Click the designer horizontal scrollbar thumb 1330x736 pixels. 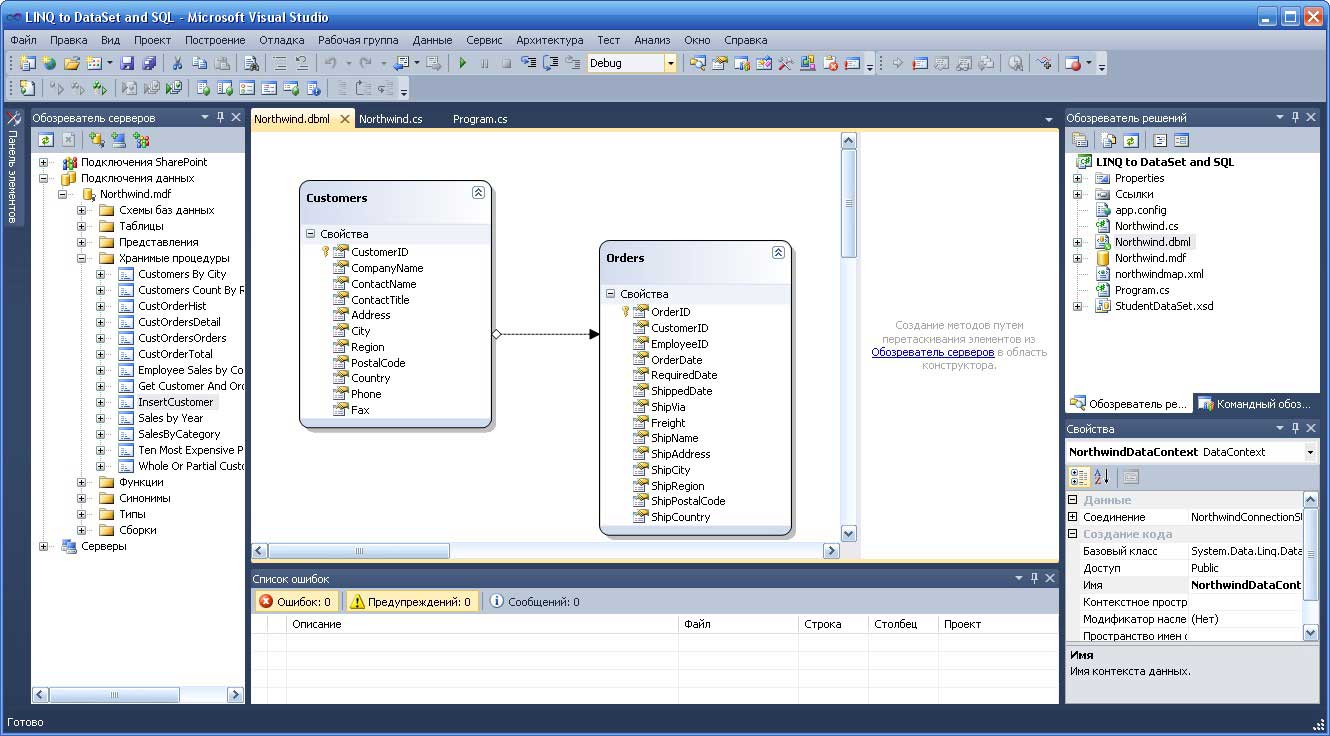click(359, 551)
